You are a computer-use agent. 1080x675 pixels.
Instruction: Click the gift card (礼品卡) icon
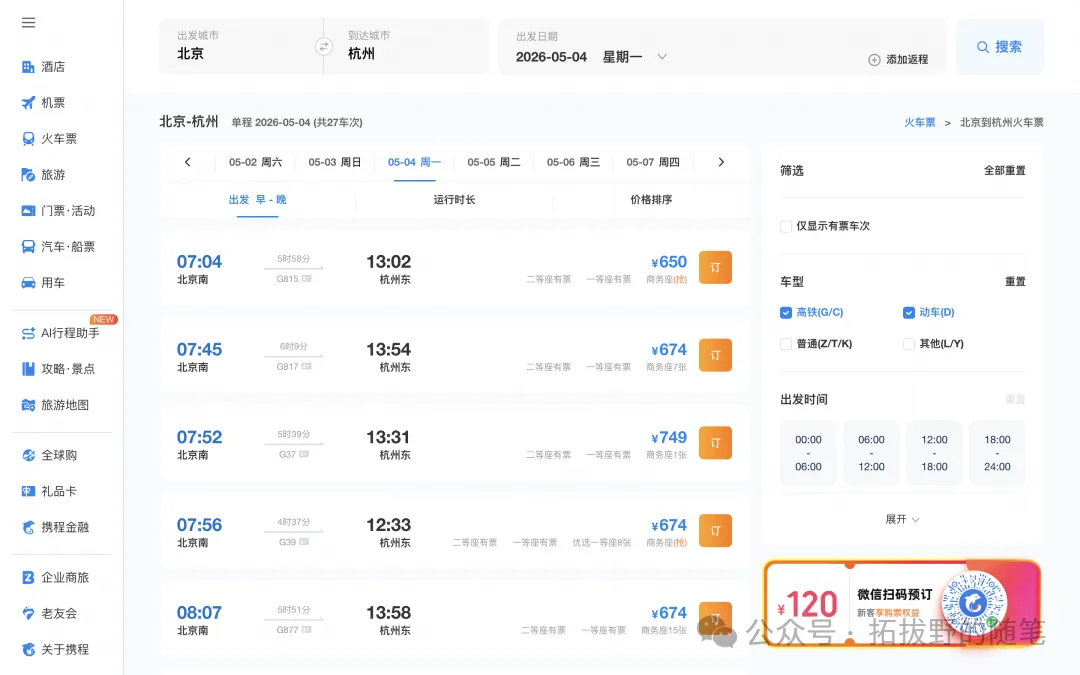point(28,491)
